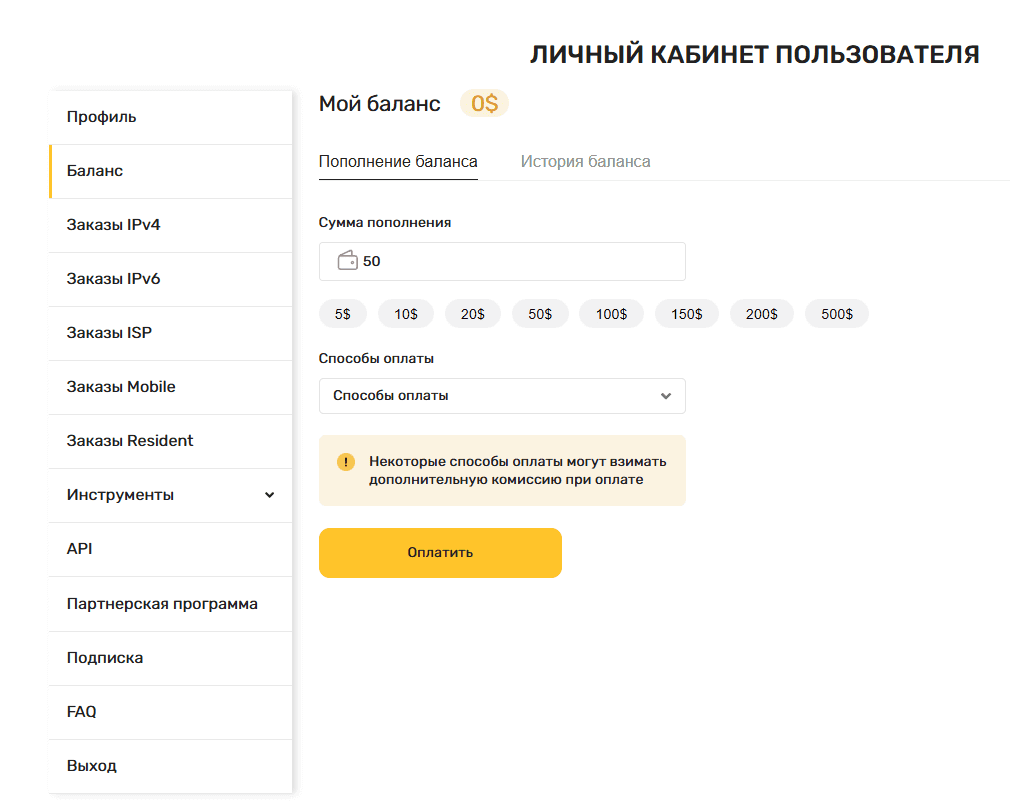Click the Мой баланс heading

point(379,104)
